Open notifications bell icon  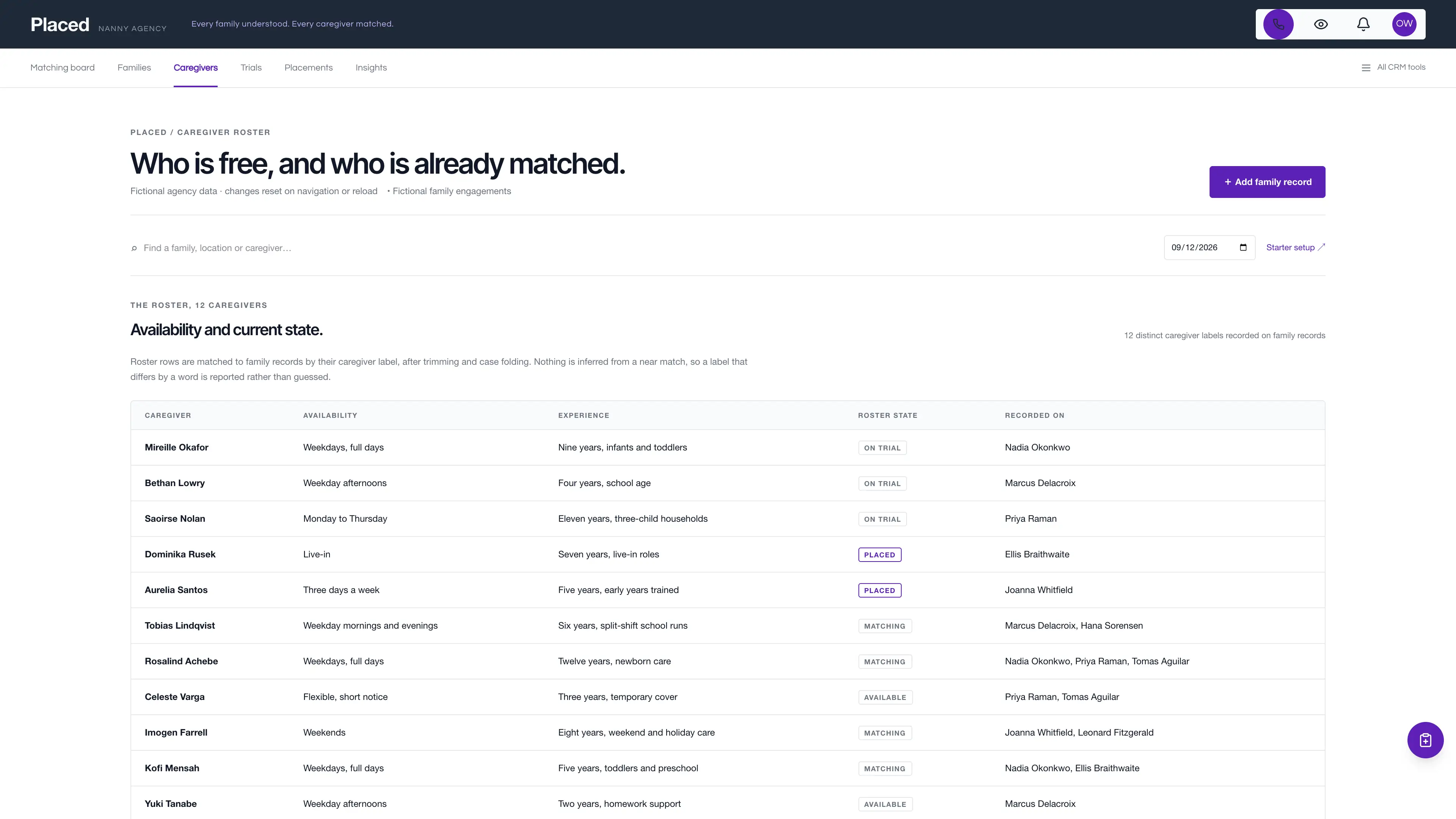1363,24
